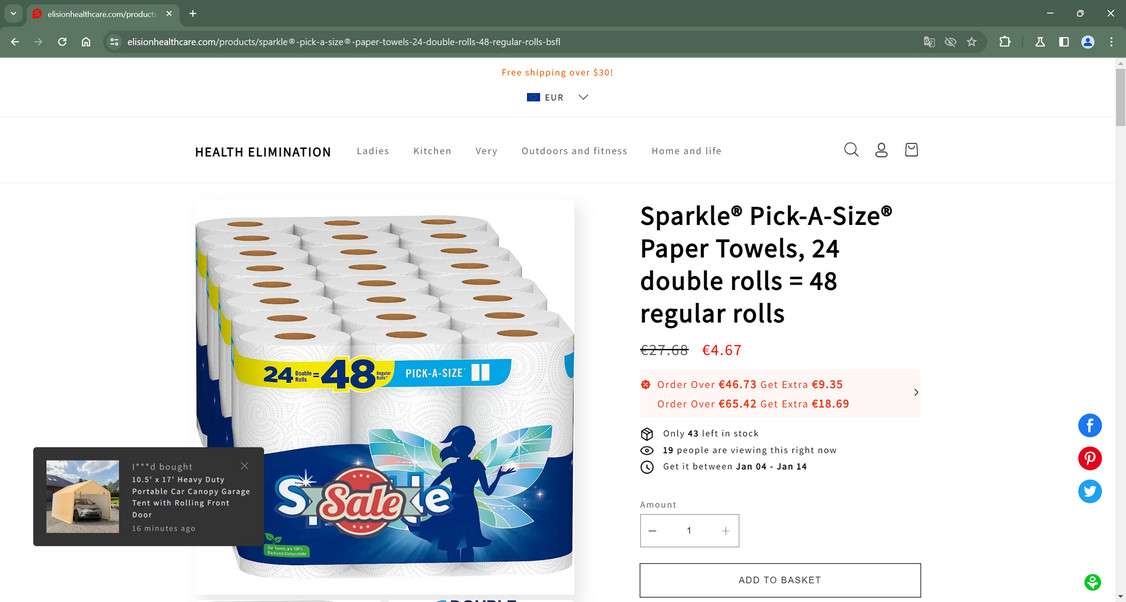The width and height of the screenshot is (1126, 602).
Task: Share product on Pinterest
Action: [x=1089, y=458]
